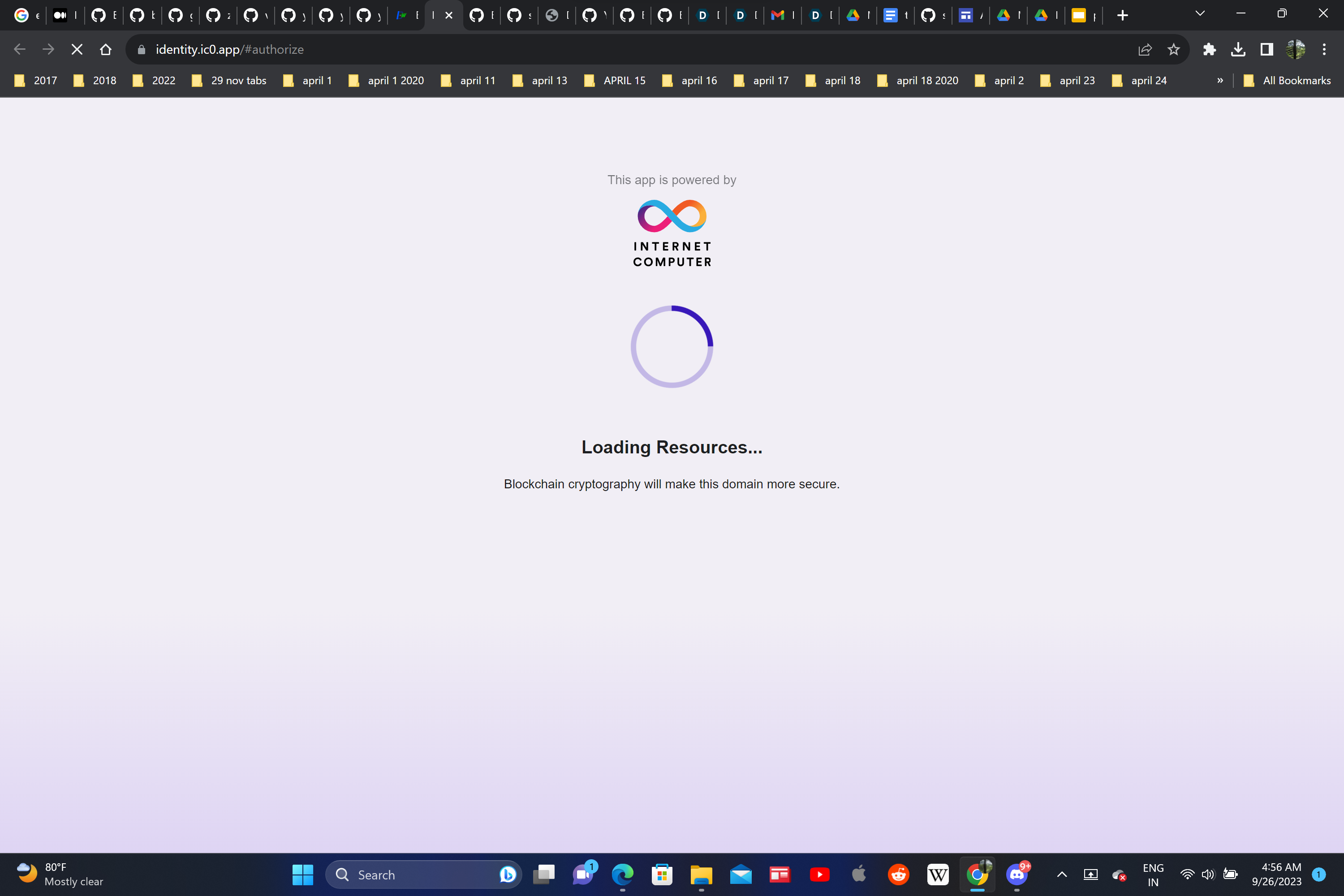View site info via lock icon
The image size is (1344, 896).
click(x=142, y=50)
